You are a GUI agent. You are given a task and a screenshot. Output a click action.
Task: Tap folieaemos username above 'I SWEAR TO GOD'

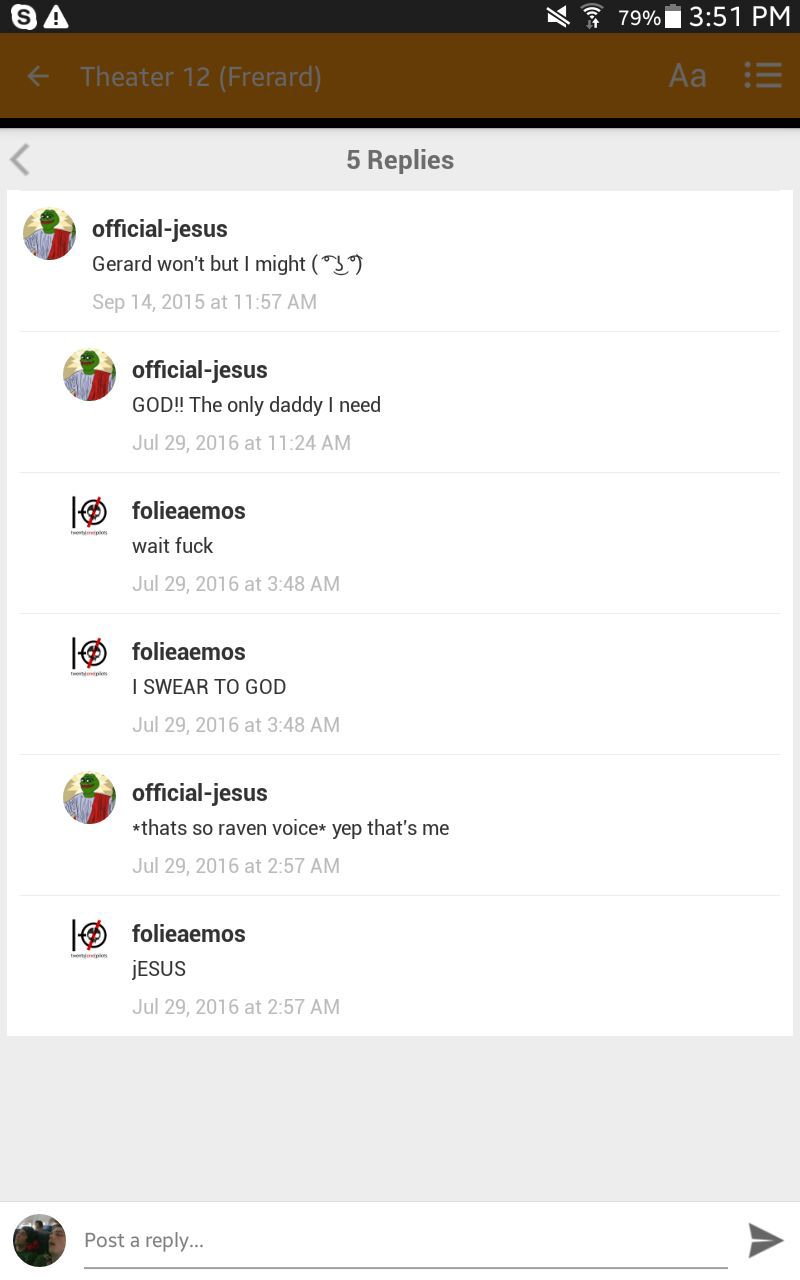(x=189, y=652)
